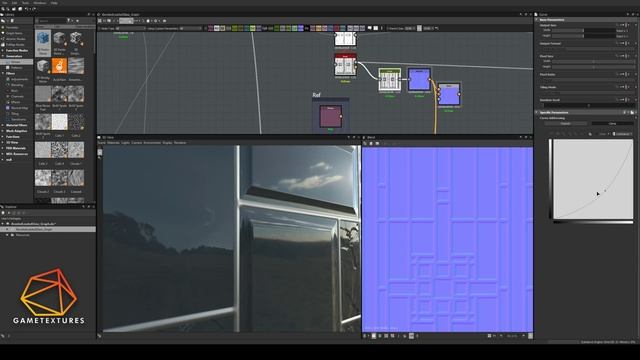Select Favorites in the Library tree
Image resolution: width=640 pixels, height=360 pixels.
12,28
